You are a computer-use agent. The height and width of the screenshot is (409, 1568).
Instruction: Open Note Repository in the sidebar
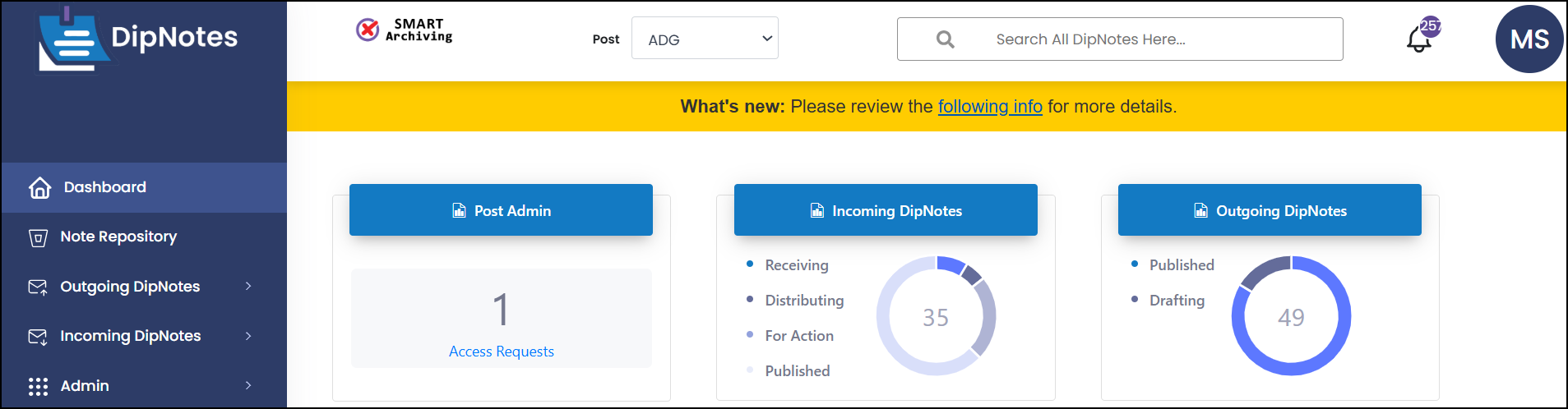[144, 237]
